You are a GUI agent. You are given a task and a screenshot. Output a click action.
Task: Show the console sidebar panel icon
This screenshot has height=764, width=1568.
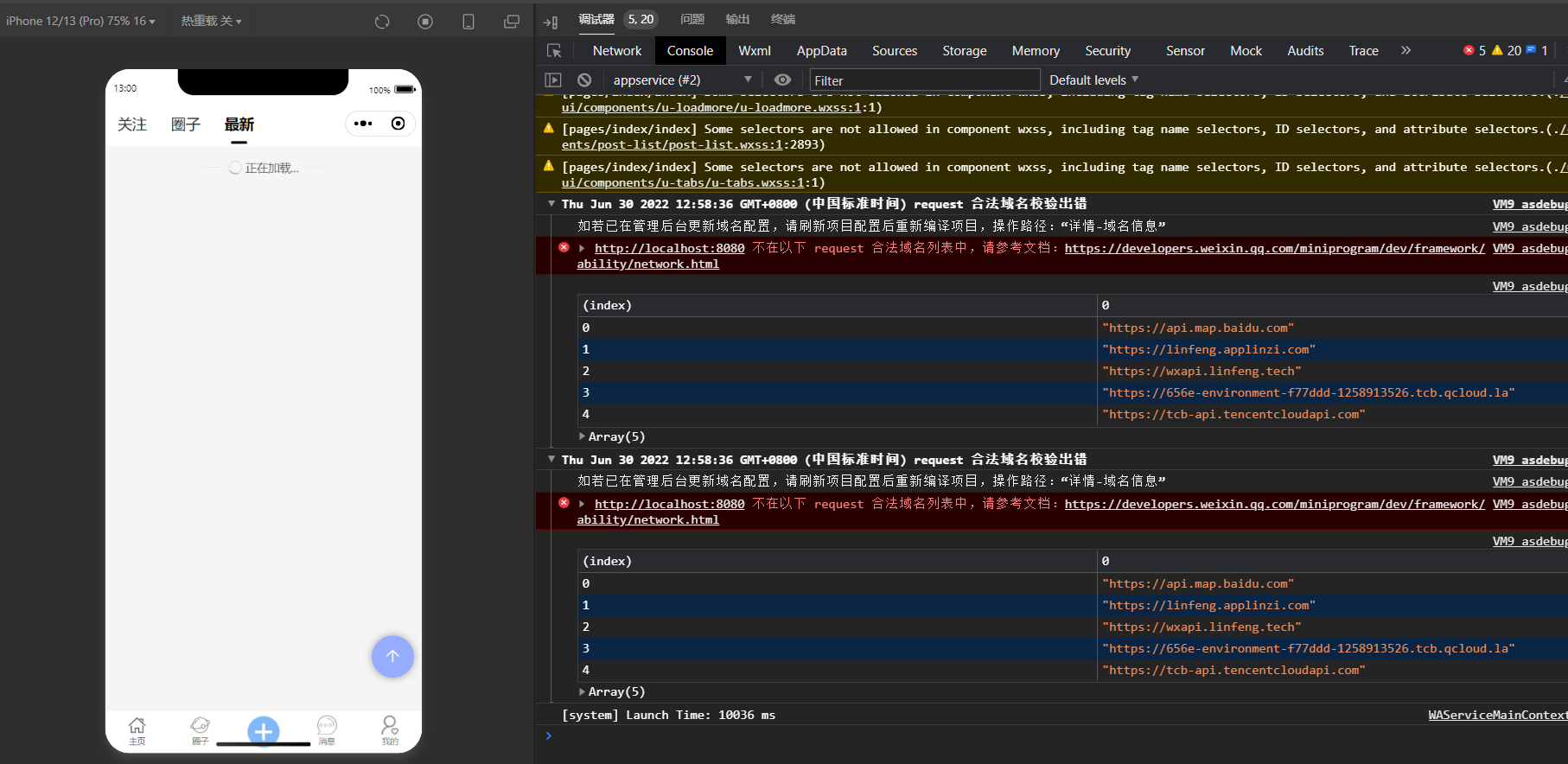(x=553, y=80)
